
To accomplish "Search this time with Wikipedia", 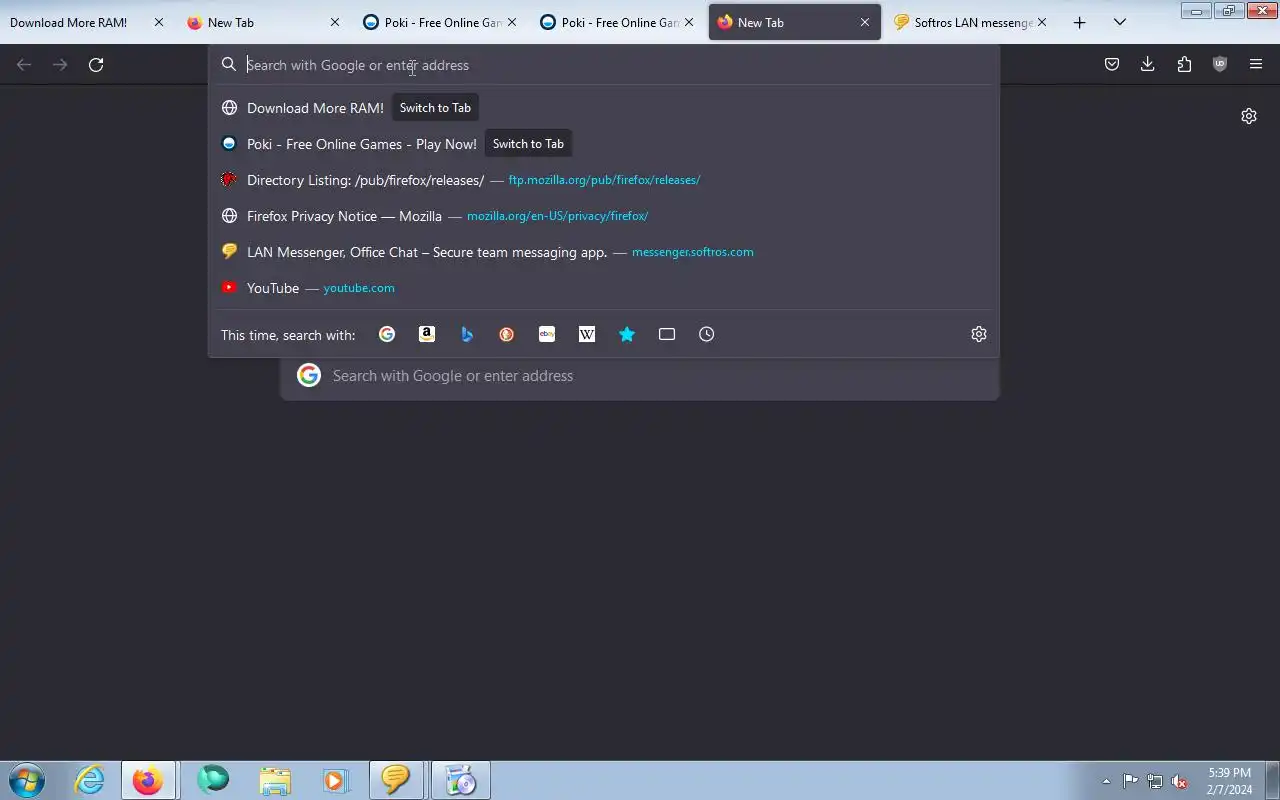I will click(587, 334).
